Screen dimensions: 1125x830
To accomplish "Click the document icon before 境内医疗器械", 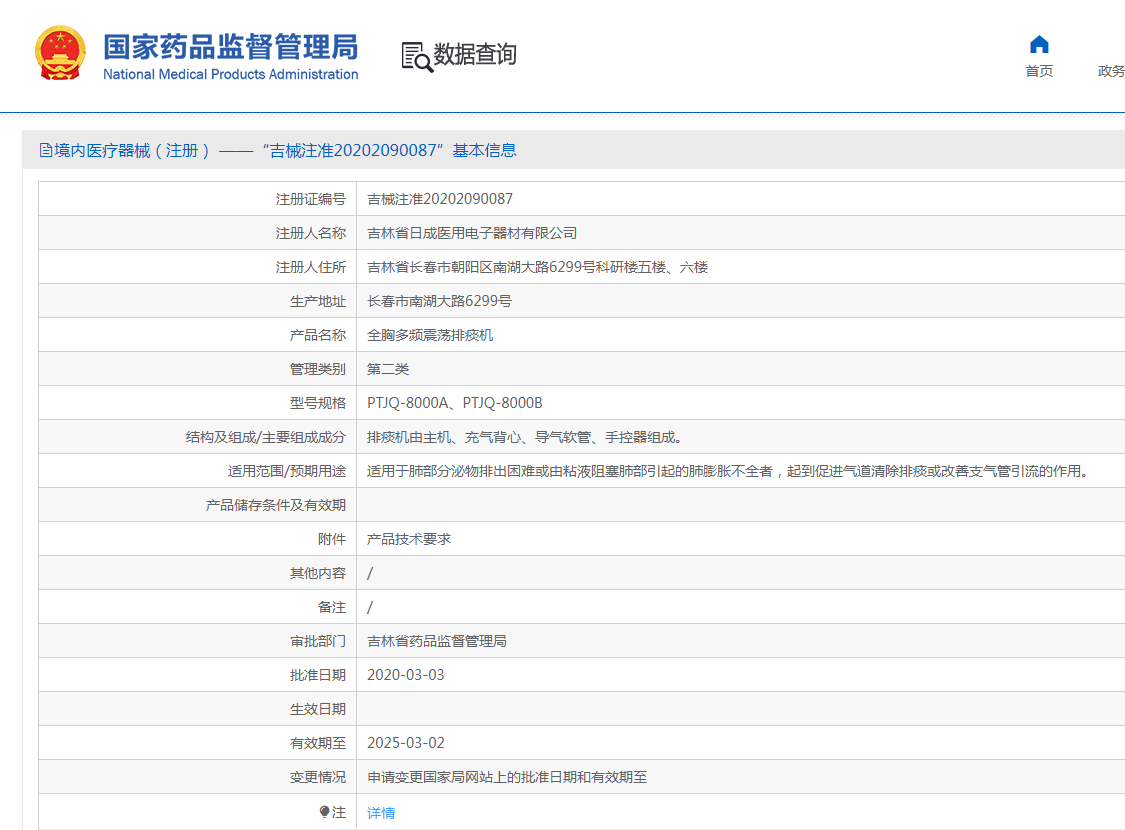I will coord(46,151).
